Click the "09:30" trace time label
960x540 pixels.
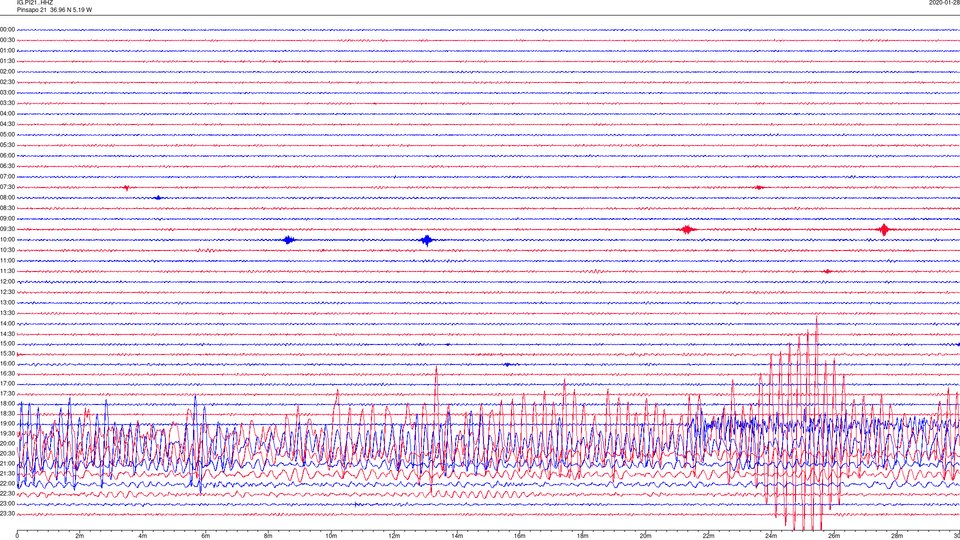pos(7,230)
